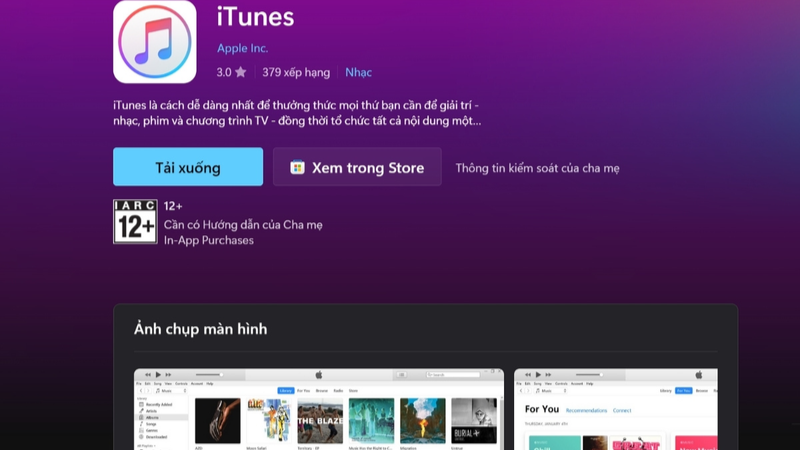Open the Library albums screenshot thumbnail
This screenshot has width=800, height=450.
click(x=319, y=409)
